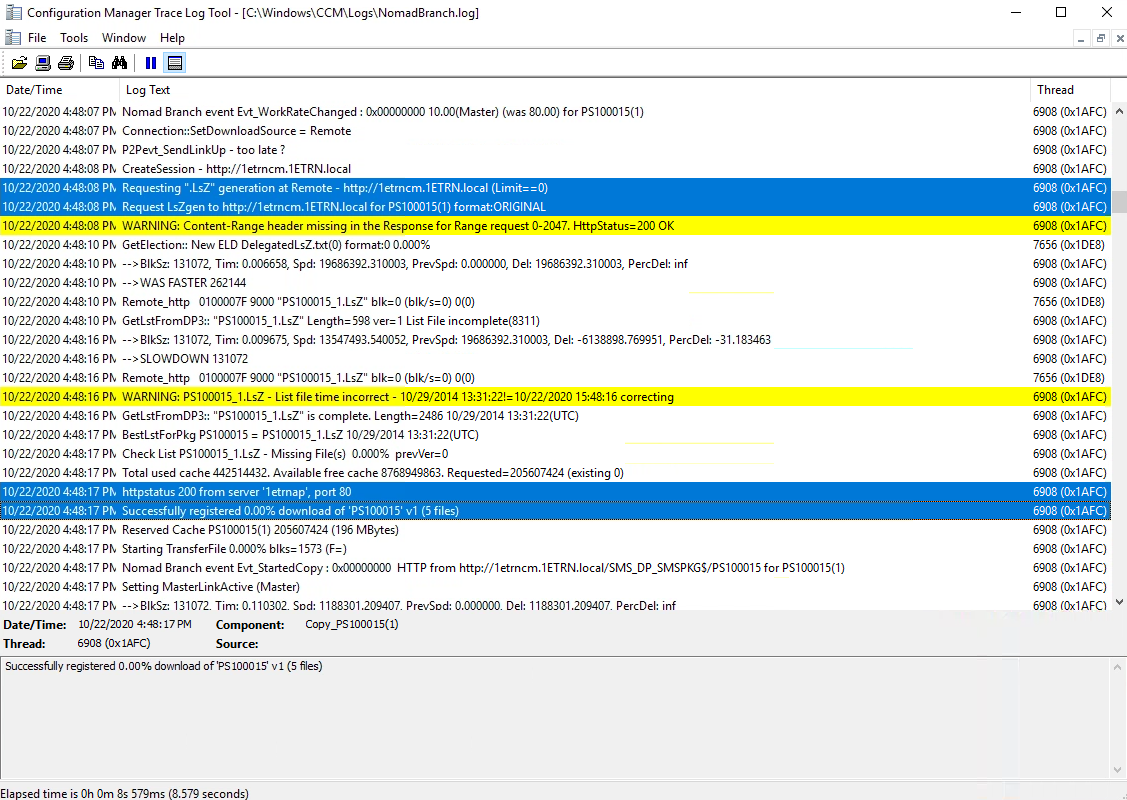Select the yellow Content-Range header missing warning row
The height and width of the screenshot is (800, 1127).
(500, 226)
